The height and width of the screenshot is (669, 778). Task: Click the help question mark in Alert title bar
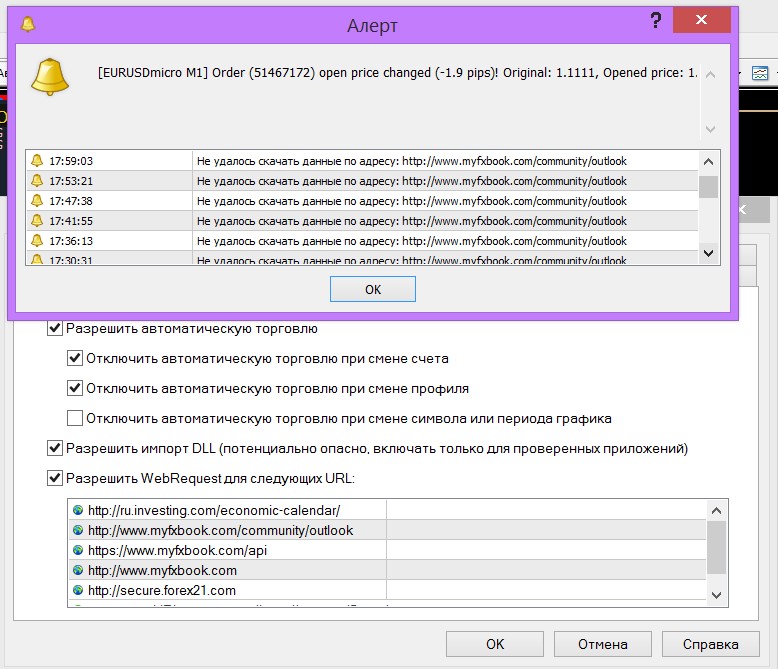655,20
